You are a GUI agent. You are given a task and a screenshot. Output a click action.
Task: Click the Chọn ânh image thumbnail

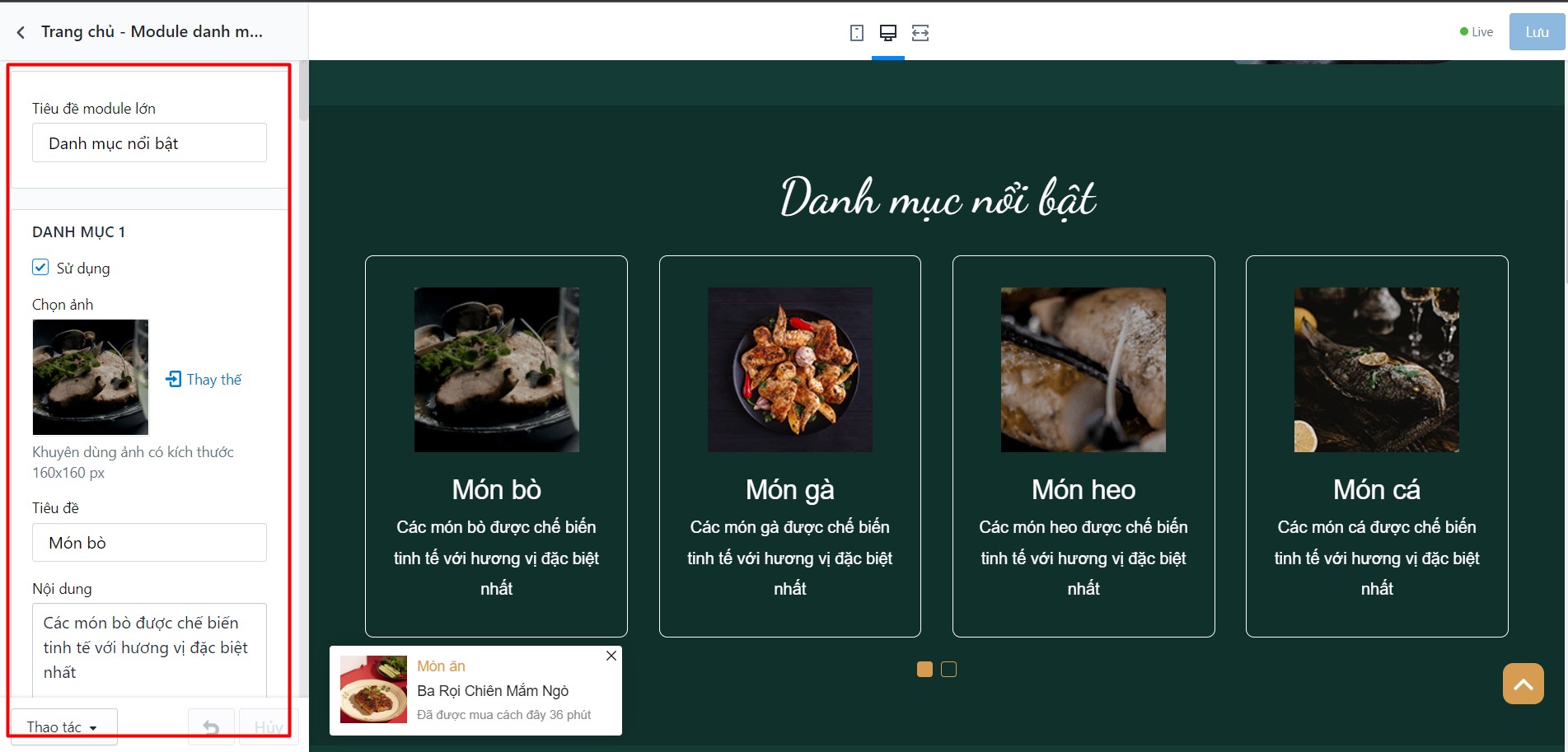[91, 377]
